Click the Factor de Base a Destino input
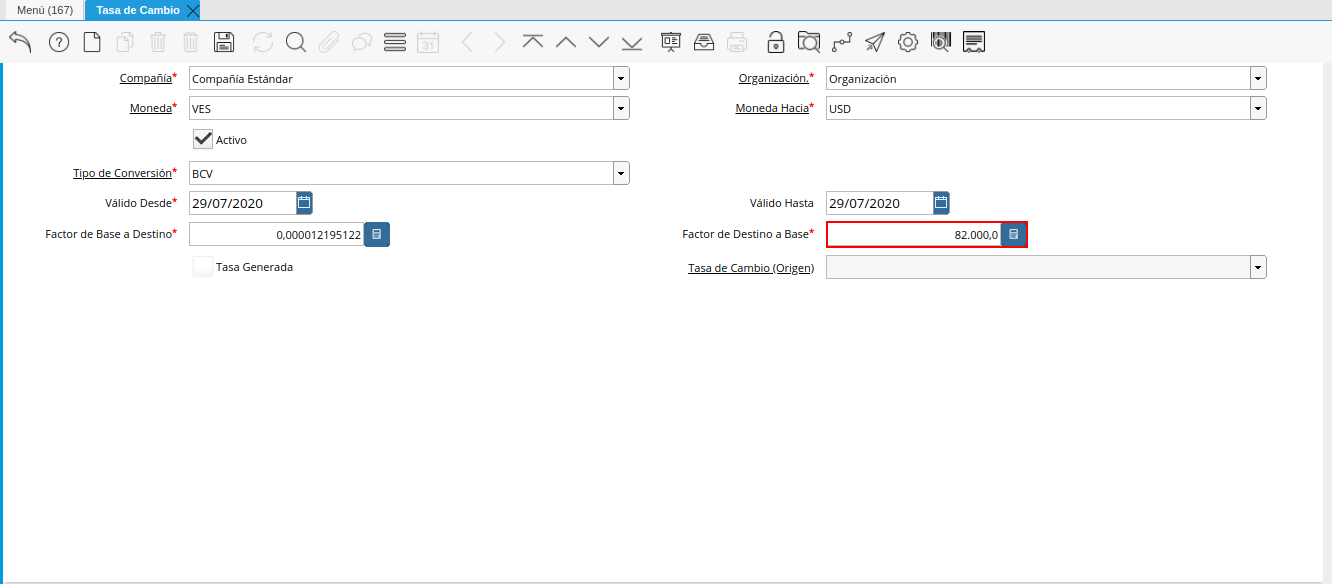Image resolution: width=1332 pixels, height=584 pixels. coord(277,234)
